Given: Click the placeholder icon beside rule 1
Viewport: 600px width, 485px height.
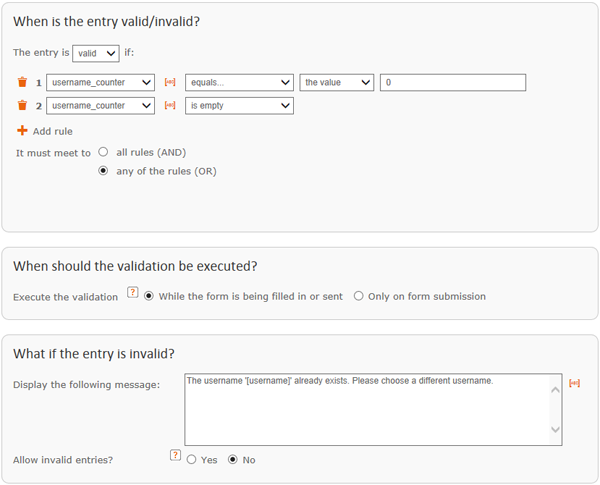Looking at the screenshot, I should point(170,82).
